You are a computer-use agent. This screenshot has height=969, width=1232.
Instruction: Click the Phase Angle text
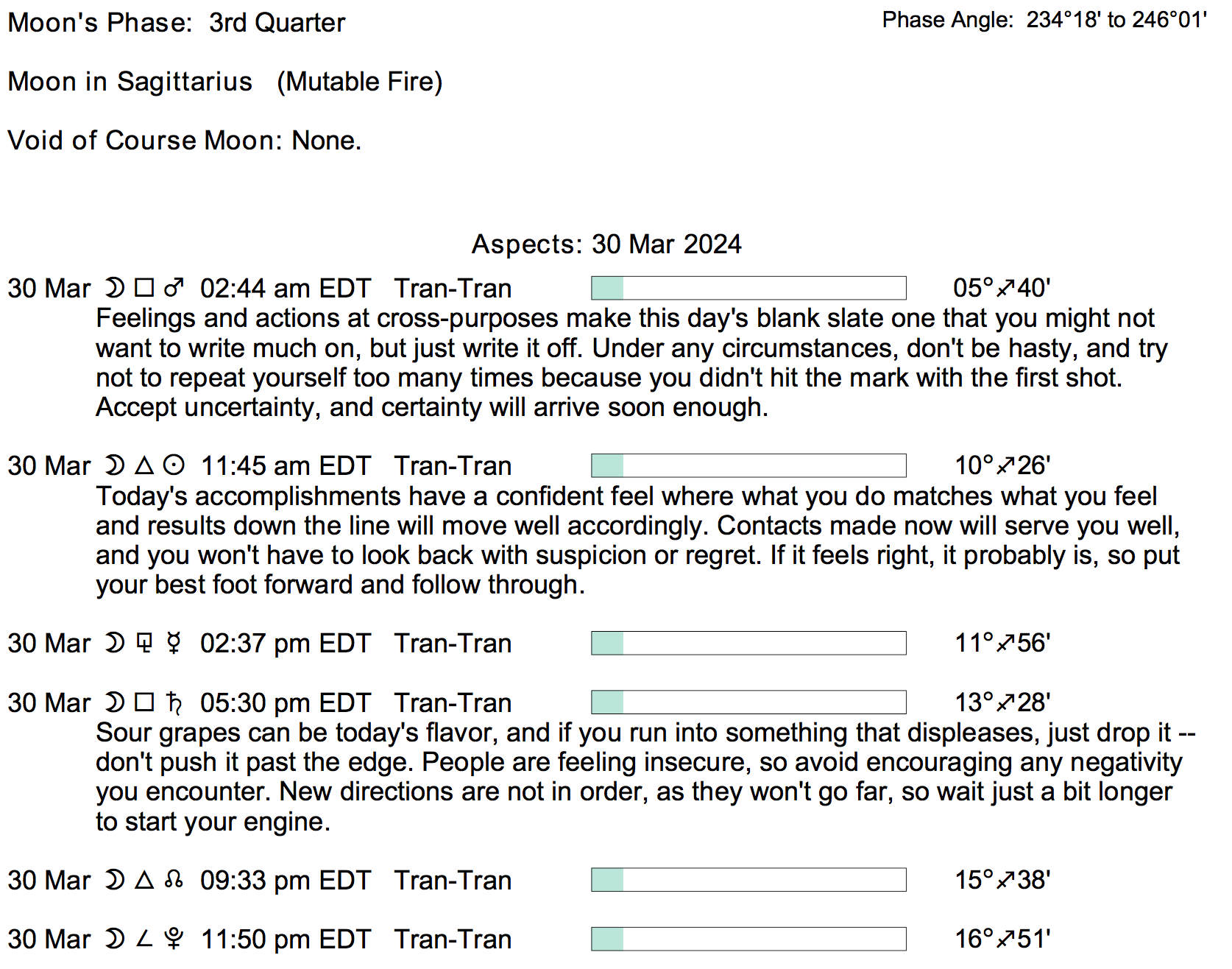pyautogui.click(x=1044, y=20)
